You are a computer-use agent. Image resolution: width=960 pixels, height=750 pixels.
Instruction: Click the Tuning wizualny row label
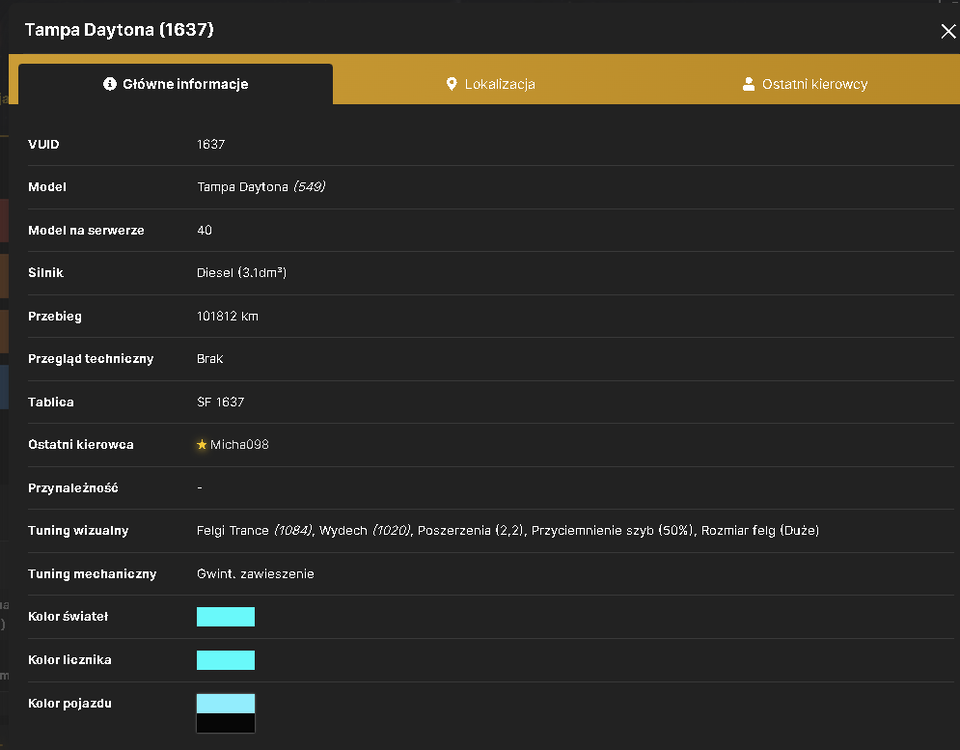pyautogui.click(x=78, y=531)
